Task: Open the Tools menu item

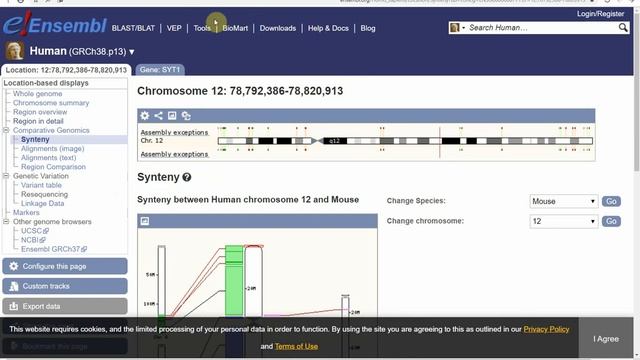Action: [x=202, y=28]
